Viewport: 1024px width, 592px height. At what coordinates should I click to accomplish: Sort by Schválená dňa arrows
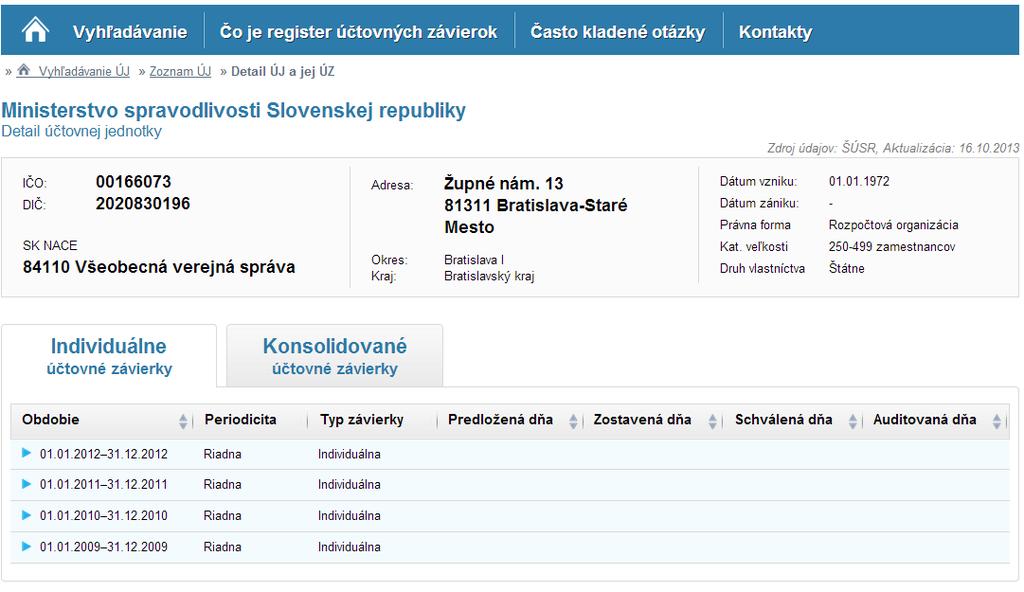[852, 421]
